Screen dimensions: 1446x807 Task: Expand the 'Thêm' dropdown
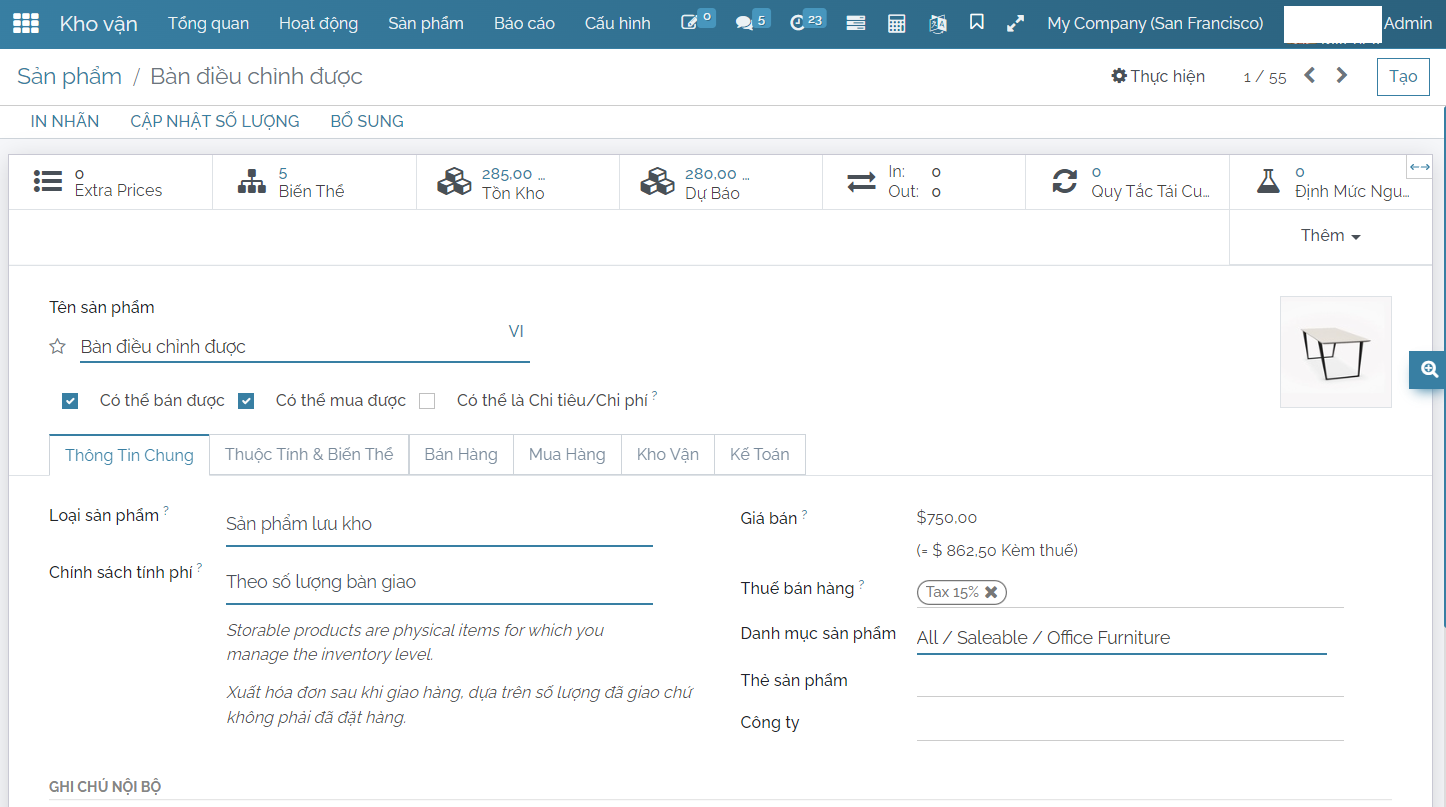[x=1330, y=236]
